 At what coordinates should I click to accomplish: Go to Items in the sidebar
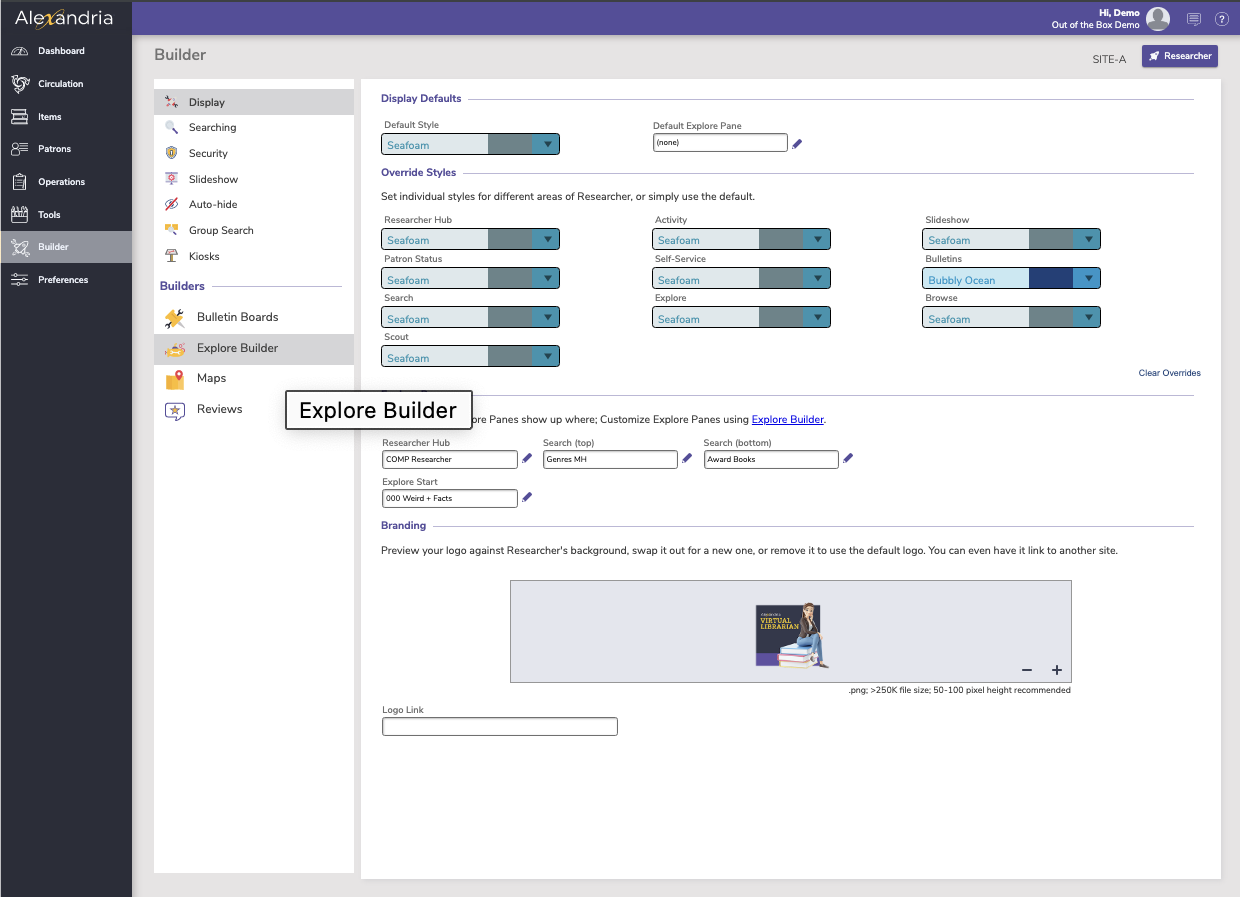pos(66,117)
